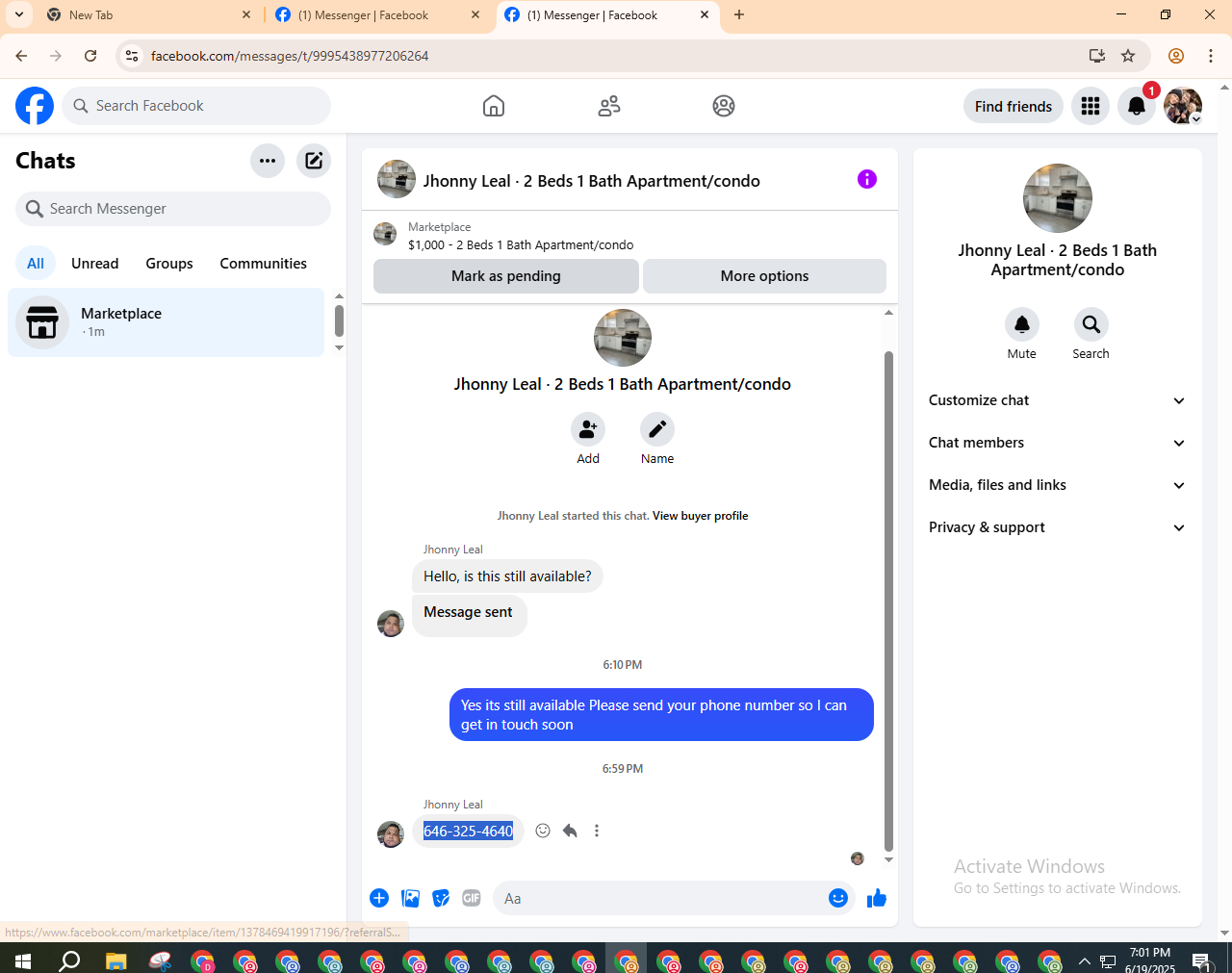Screen dimensions: 1232x973
Task: Reply to the phone number message
Action: pos(570,831)
